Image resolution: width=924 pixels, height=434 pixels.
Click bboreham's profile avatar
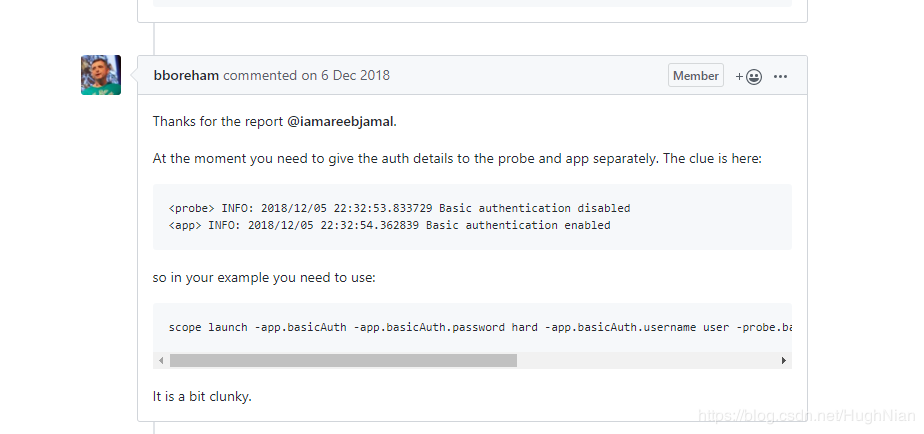click(101, 75)
